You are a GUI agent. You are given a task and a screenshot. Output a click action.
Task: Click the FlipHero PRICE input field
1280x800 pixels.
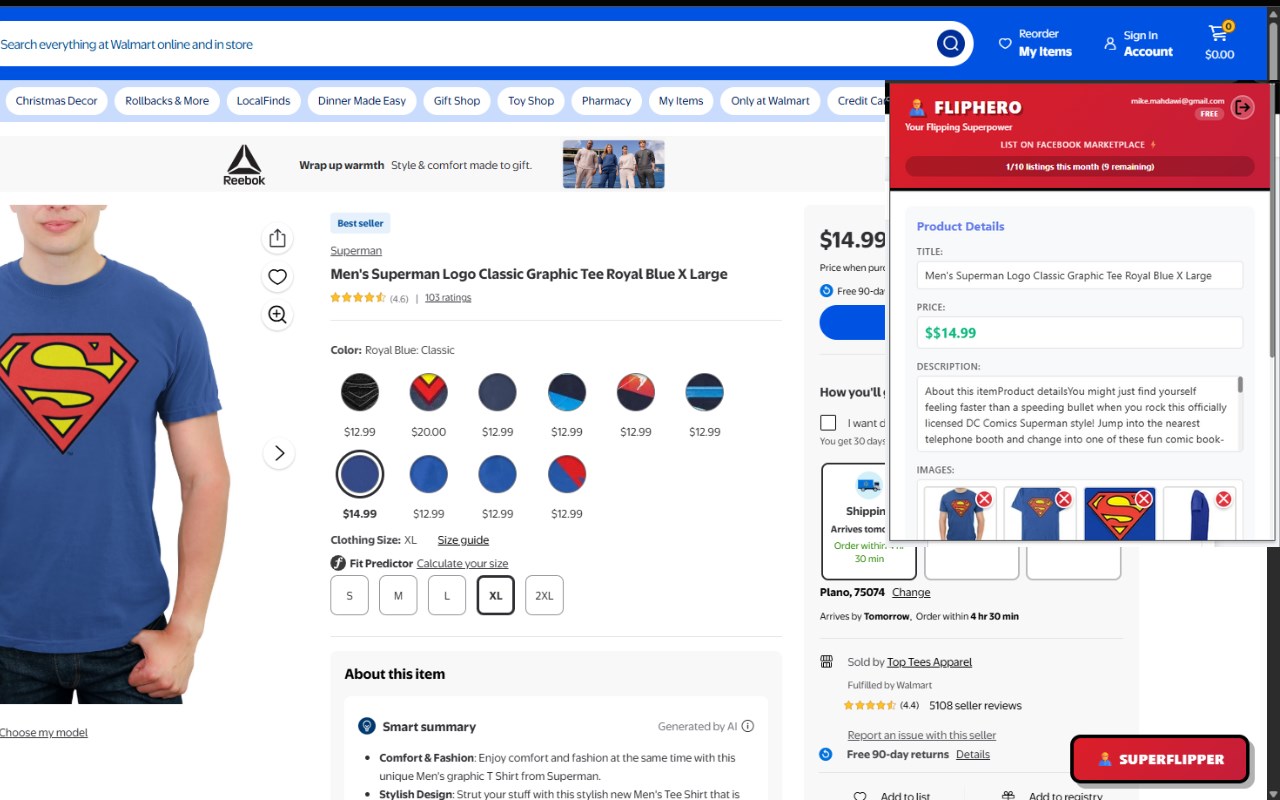1080,333
